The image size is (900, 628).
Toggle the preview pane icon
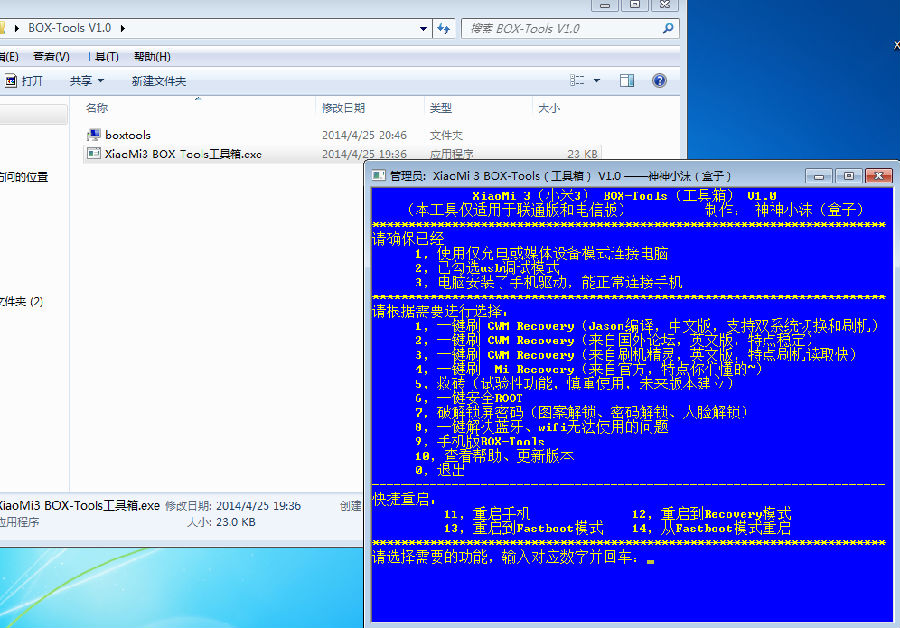tap(628, 80)
